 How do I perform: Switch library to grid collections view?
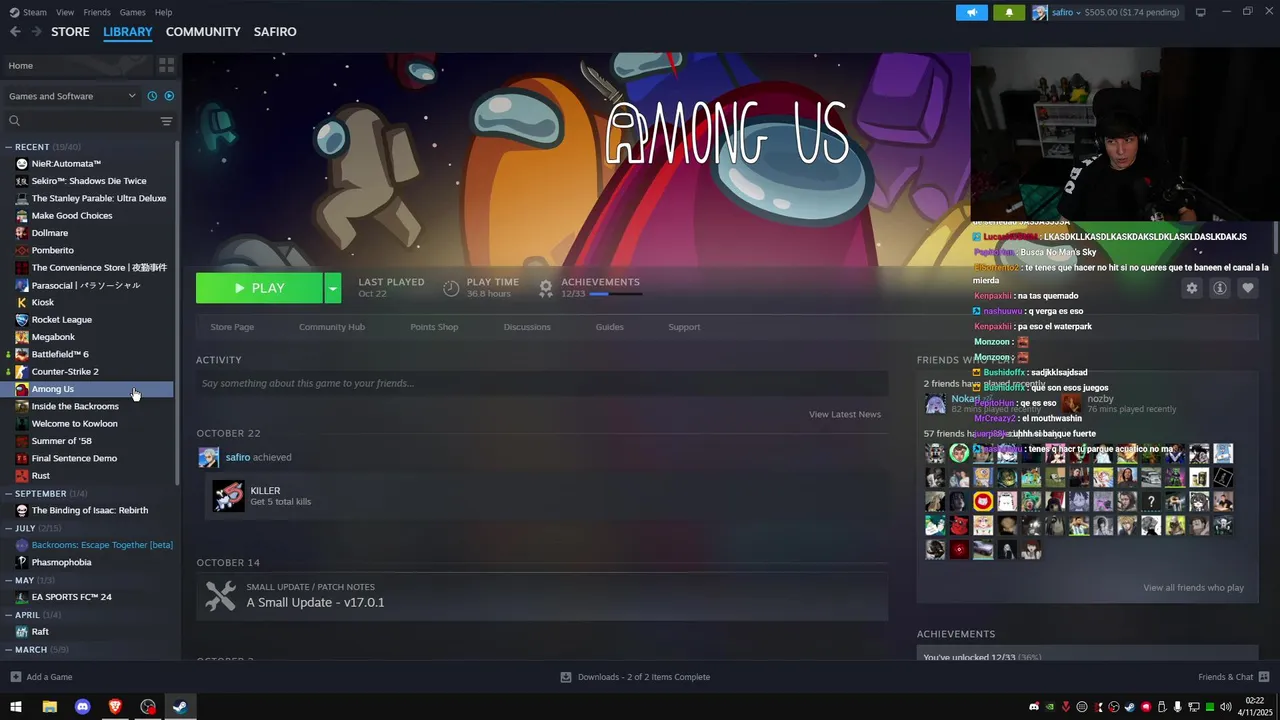166,65
